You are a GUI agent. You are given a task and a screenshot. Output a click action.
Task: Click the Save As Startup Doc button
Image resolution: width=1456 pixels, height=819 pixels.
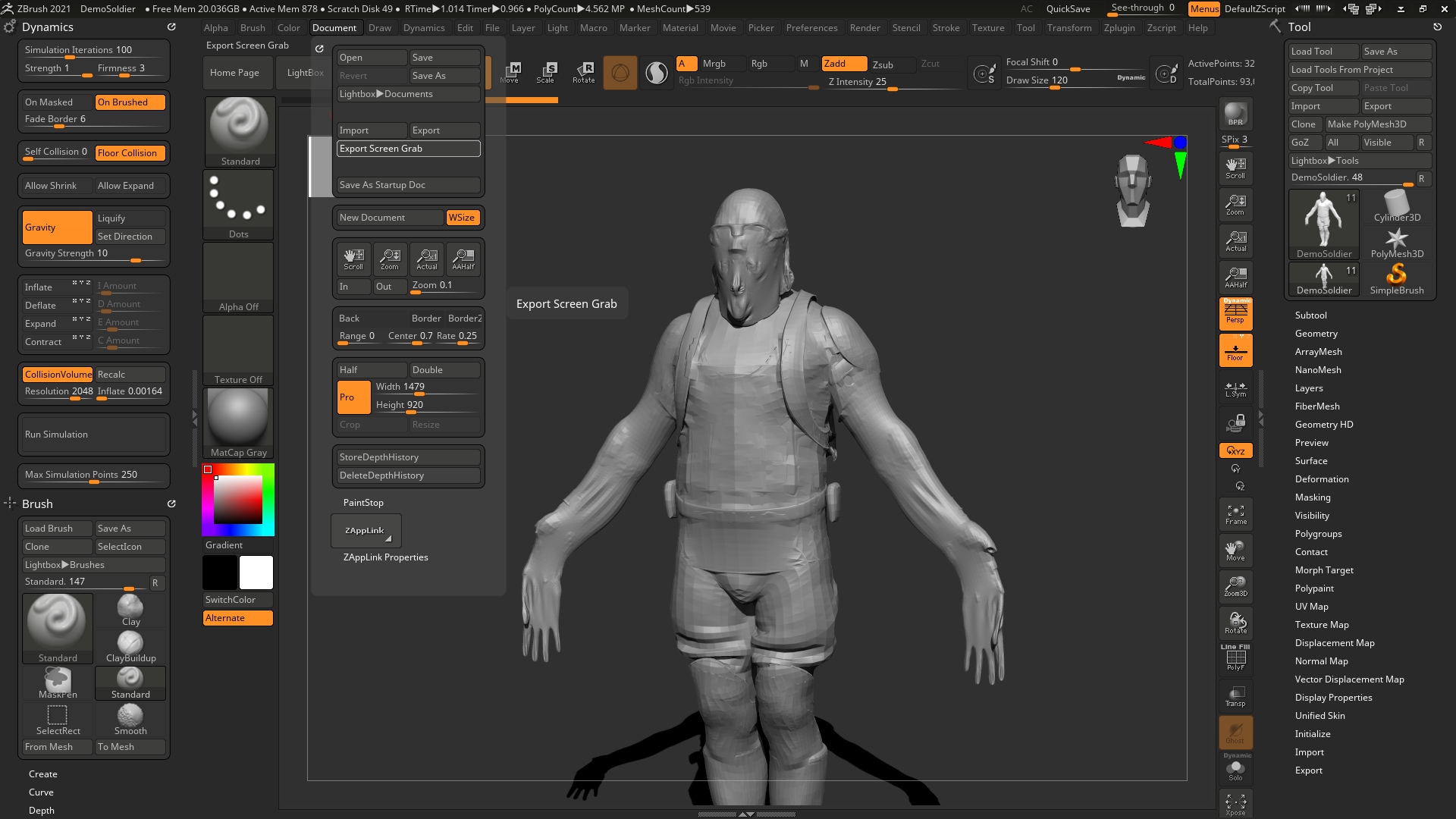[x=383, y=185]
